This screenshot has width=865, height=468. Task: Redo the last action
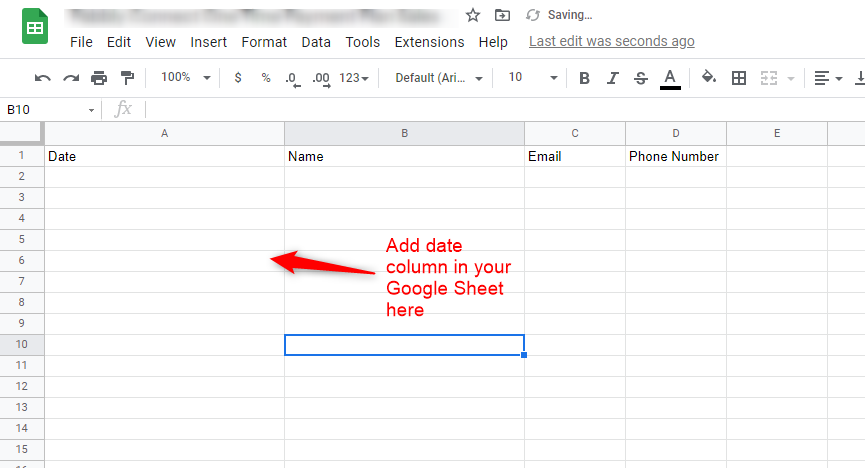[71, 78]
